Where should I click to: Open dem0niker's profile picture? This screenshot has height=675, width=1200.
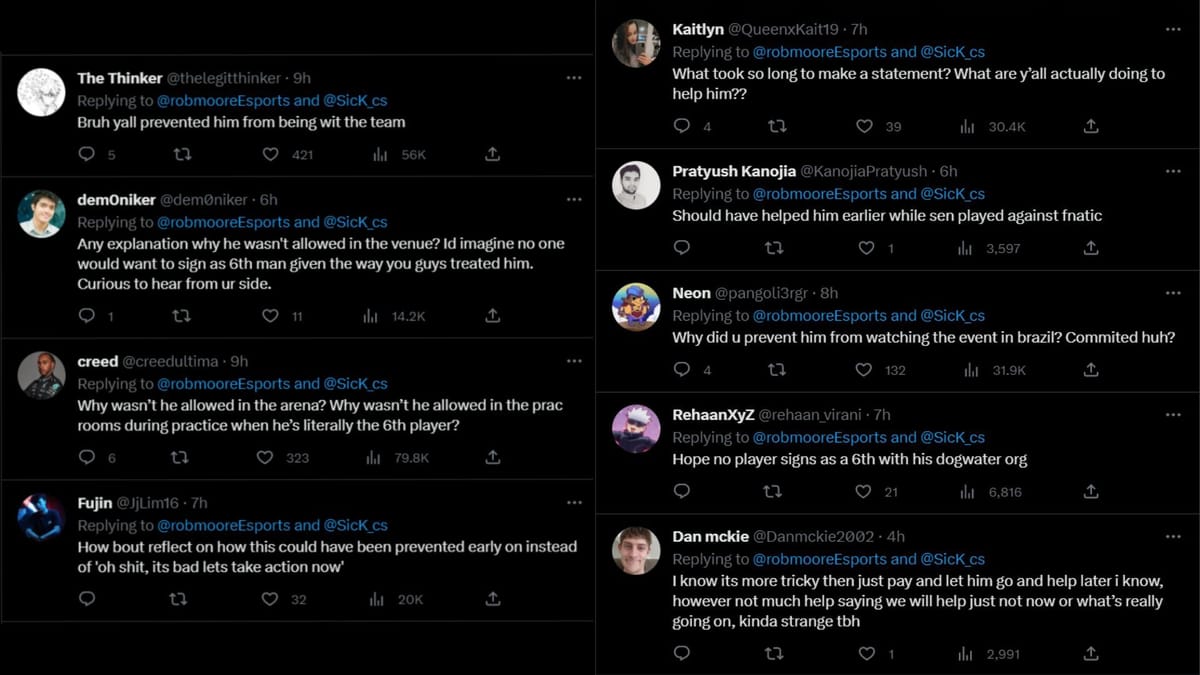(42, 214)
